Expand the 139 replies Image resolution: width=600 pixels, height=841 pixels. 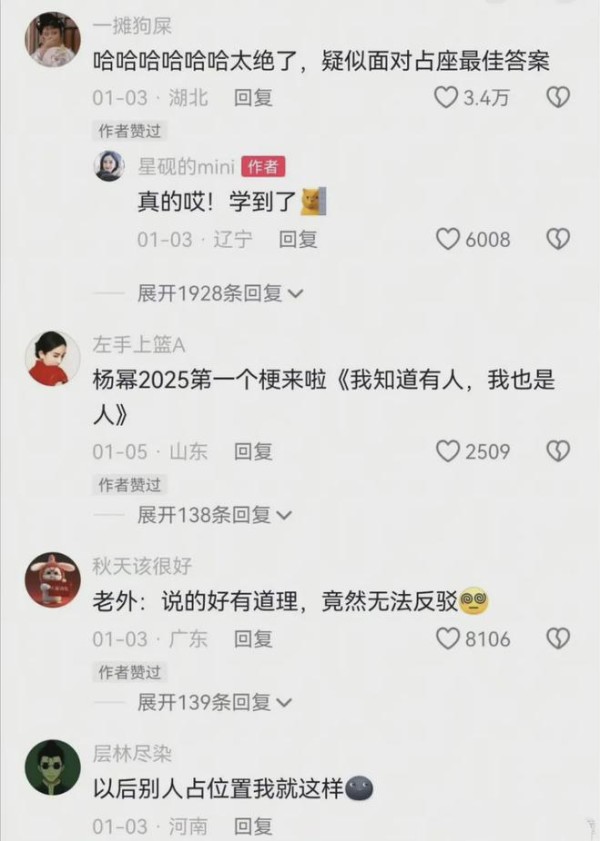click(x=214, y=702)
